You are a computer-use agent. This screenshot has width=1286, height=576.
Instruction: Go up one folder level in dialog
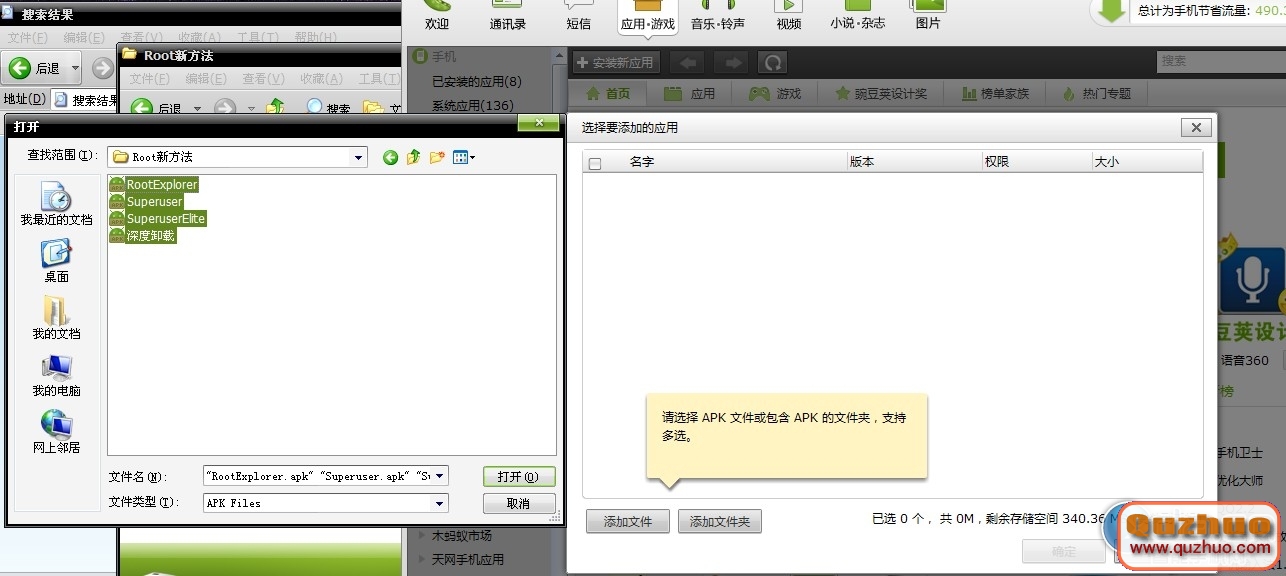[413, 157]
